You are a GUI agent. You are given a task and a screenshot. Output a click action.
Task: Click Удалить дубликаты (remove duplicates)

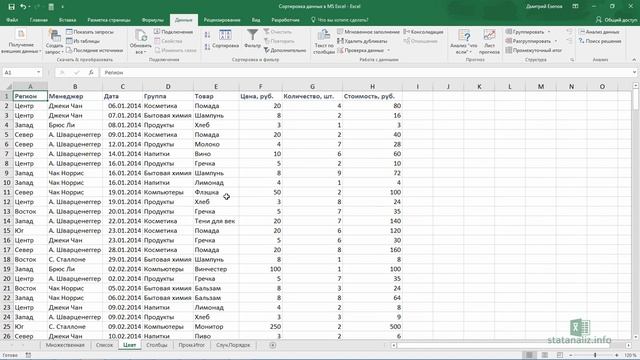362,41
